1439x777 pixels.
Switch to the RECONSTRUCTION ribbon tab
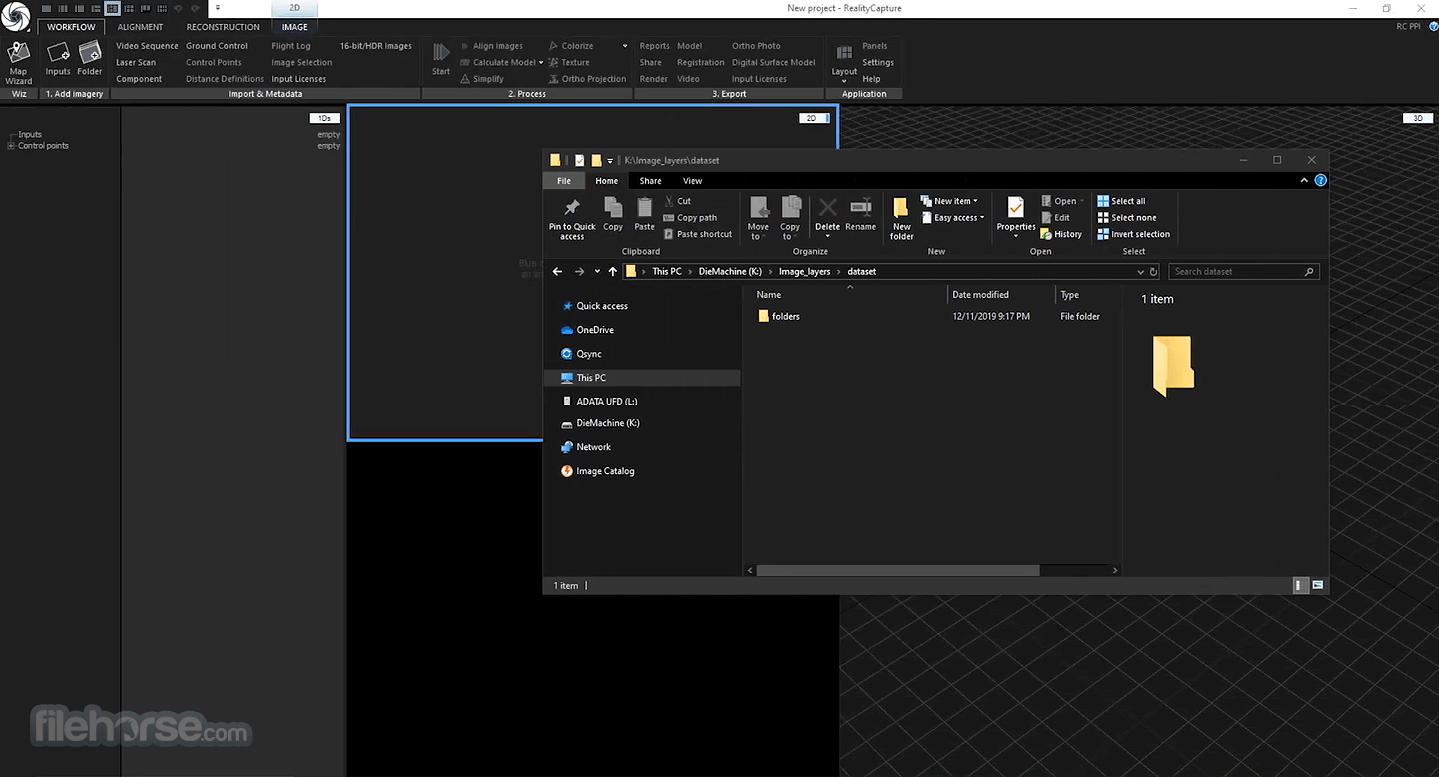pyautogui.click(x=223, y=27)
